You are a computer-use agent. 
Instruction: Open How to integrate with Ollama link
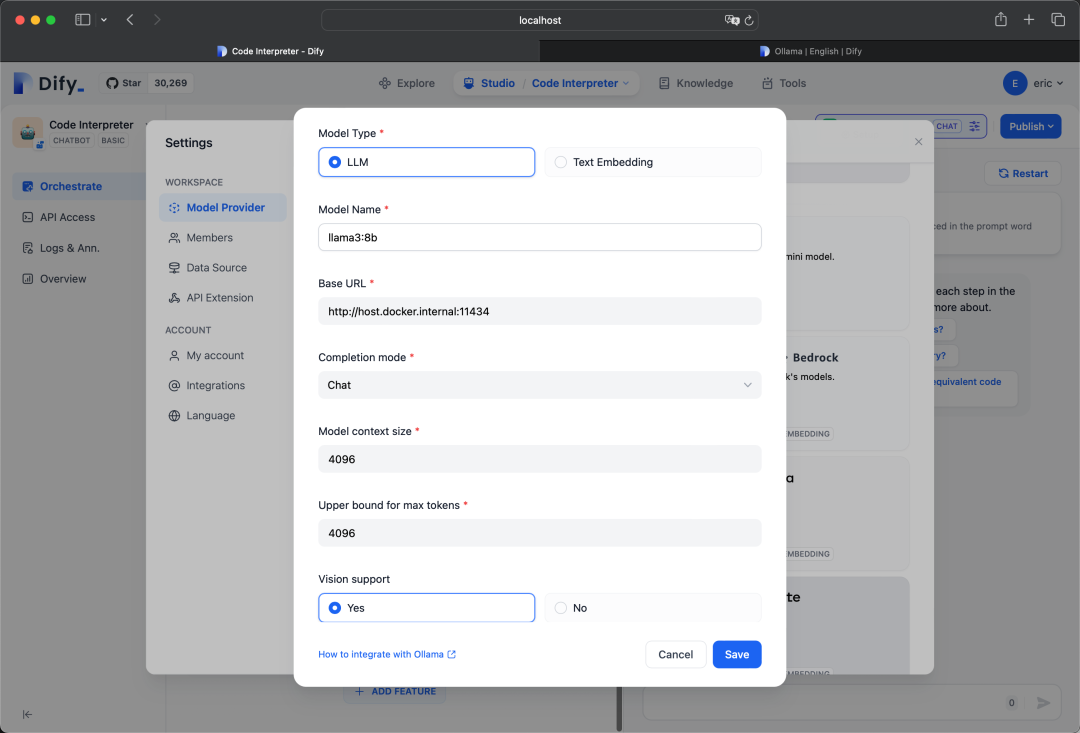click(386, 654)
